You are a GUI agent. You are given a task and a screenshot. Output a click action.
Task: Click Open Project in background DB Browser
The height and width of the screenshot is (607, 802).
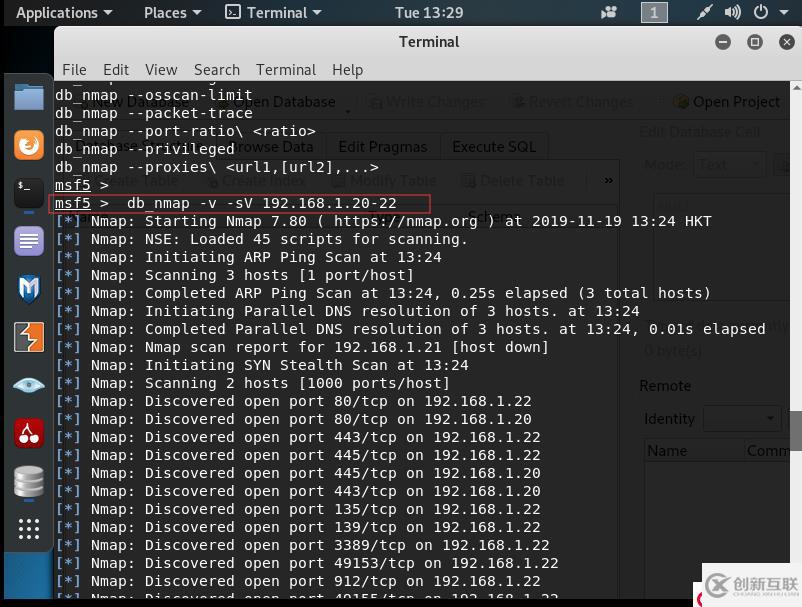[727, 102]
